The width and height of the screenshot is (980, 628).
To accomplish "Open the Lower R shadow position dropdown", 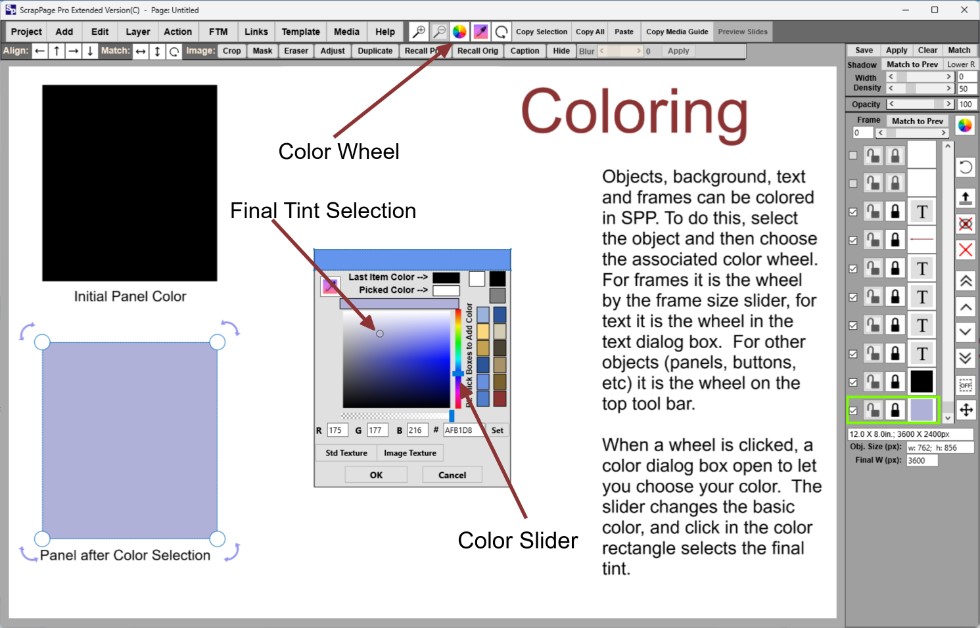I will pos(960,64).
